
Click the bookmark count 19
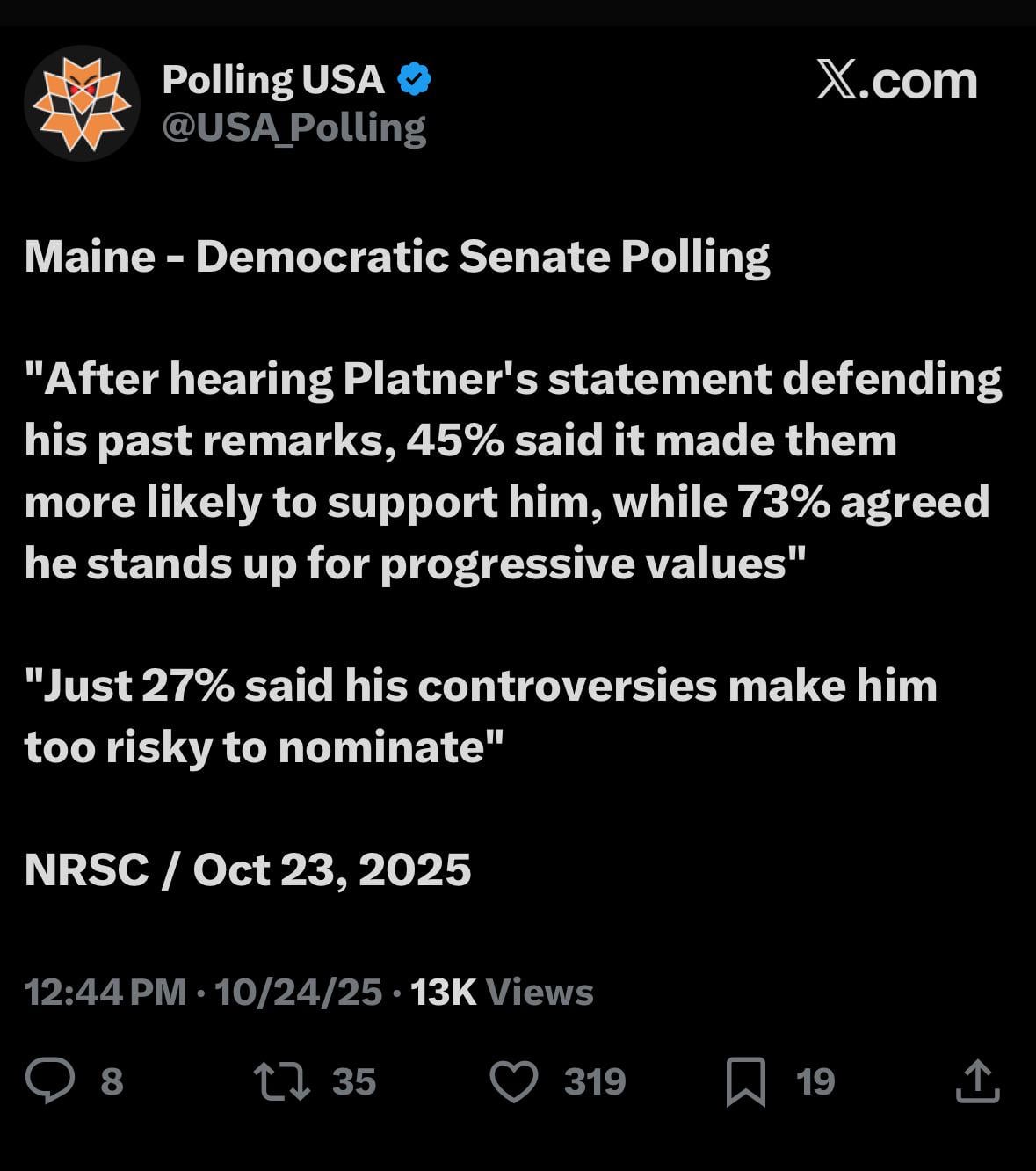click(x=815, y=1081)
